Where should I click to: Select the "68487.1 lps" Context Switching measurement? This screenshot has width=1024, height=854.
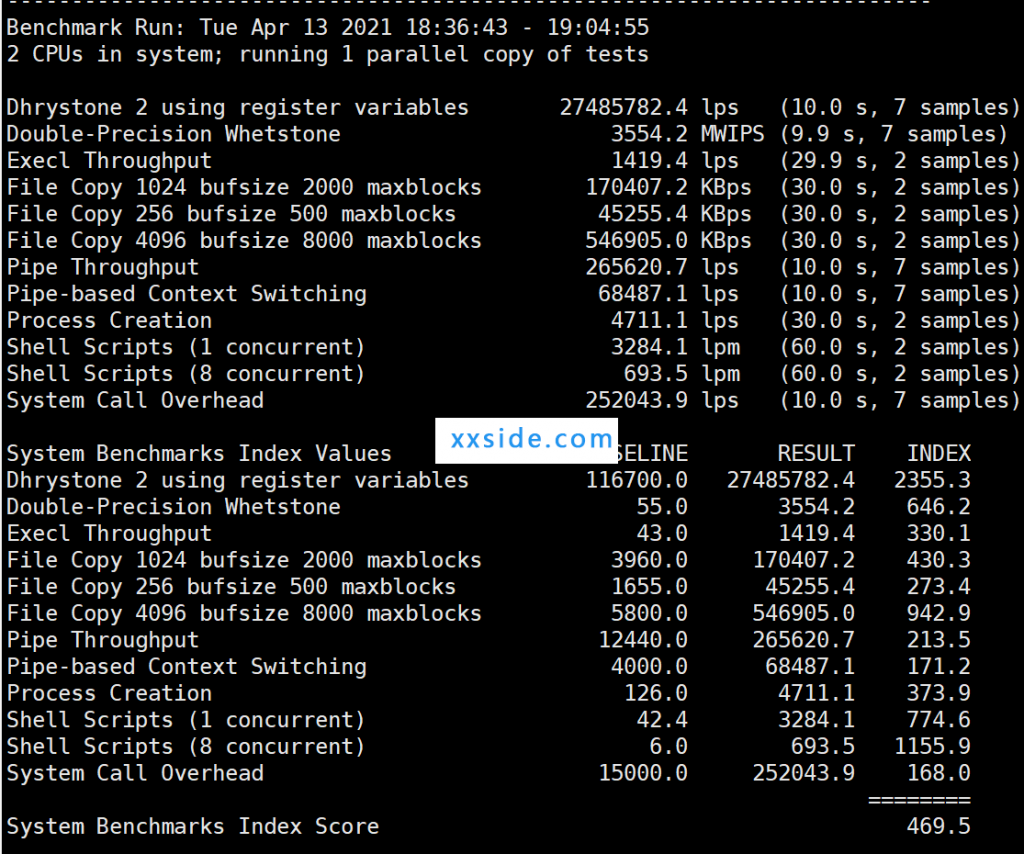point(669,294)
